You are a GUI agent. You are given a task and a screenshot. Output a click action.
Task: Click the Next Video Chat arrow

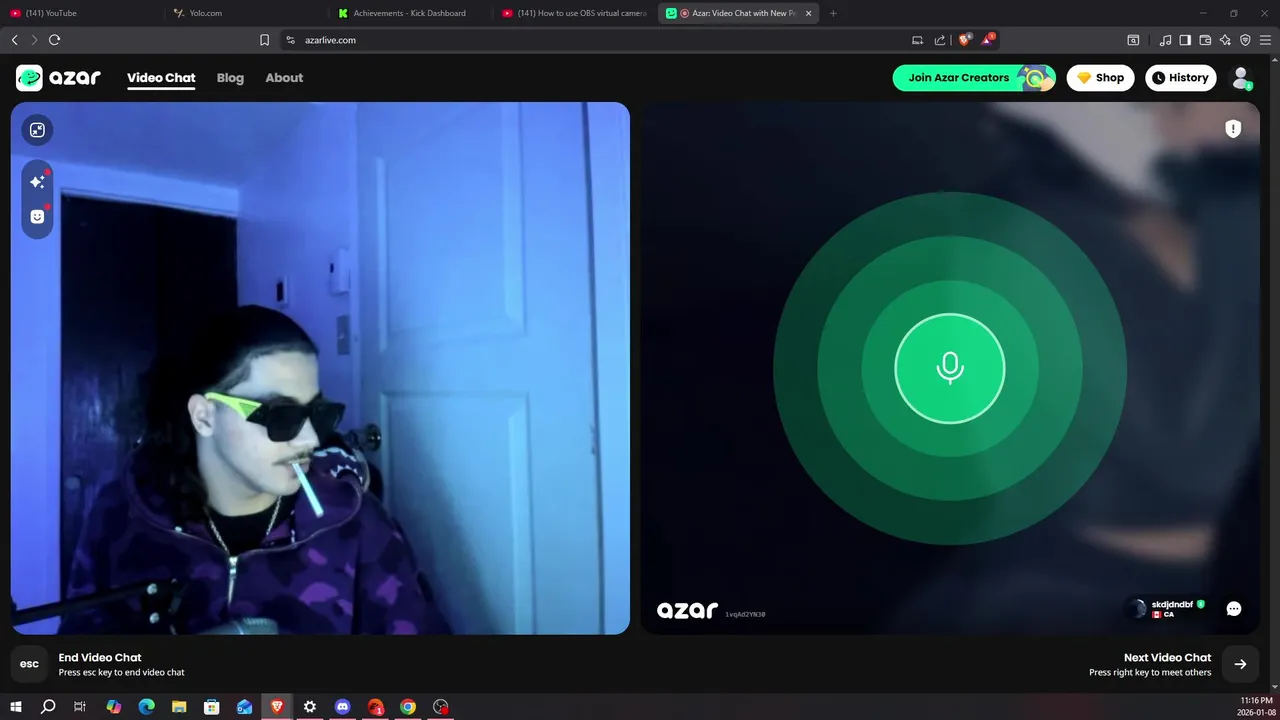1240,664
